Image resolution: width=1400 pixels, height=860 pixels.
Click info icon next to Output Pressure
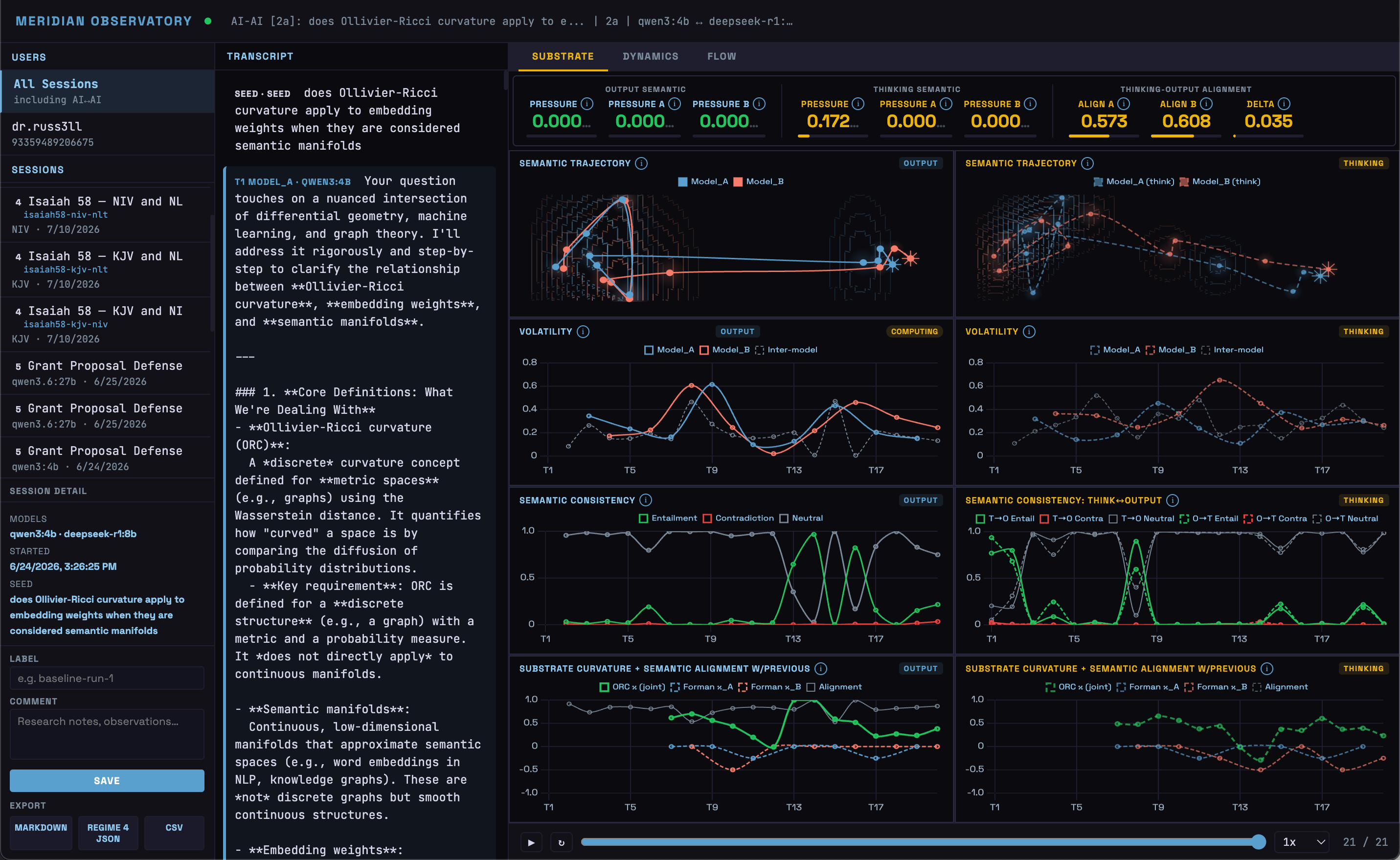(587, 104)
